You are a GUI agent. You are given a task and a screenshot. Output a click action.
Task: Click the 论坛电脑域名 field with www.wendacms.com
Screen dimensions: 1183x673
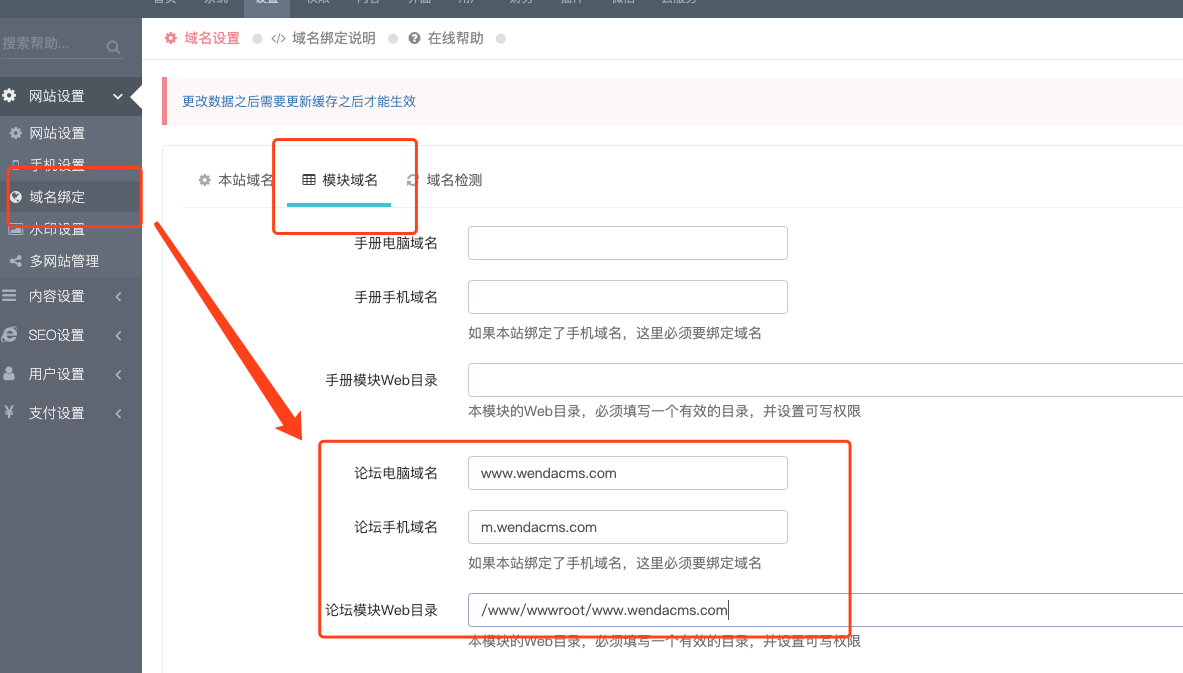click(x=628, y=473)
